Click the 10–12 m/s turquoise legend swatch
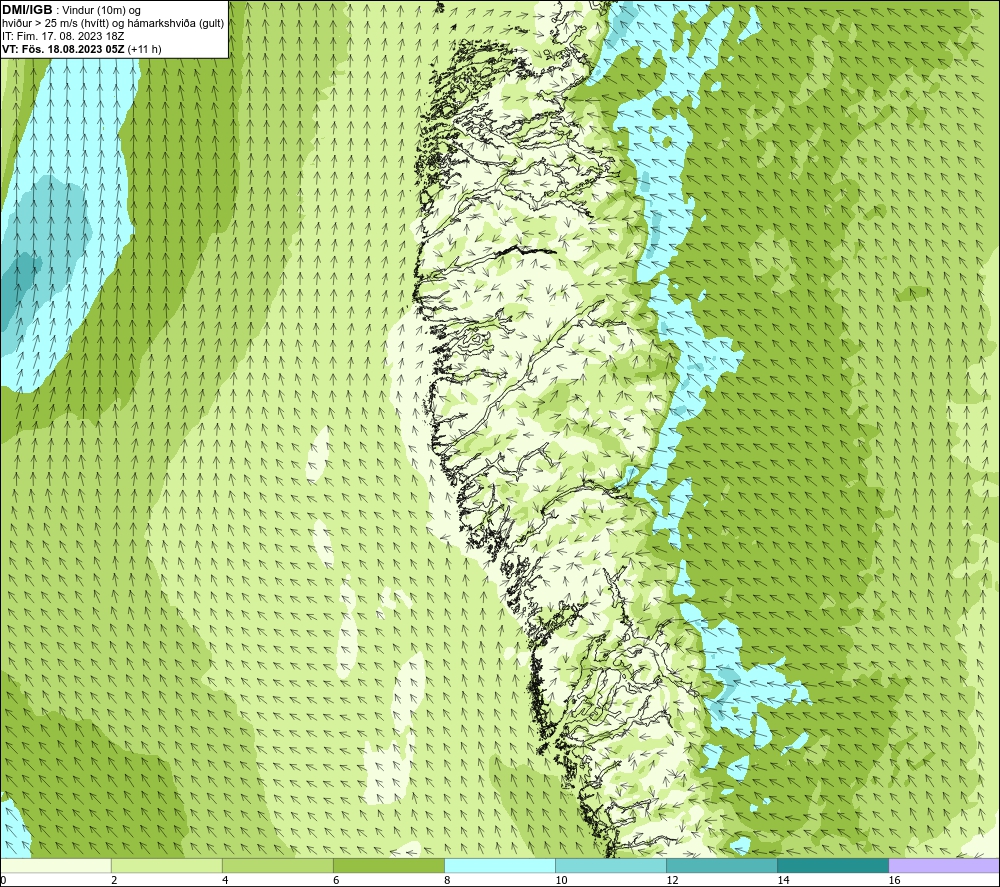Screen dimensions: 1000x887 click(x=611, y=865)
